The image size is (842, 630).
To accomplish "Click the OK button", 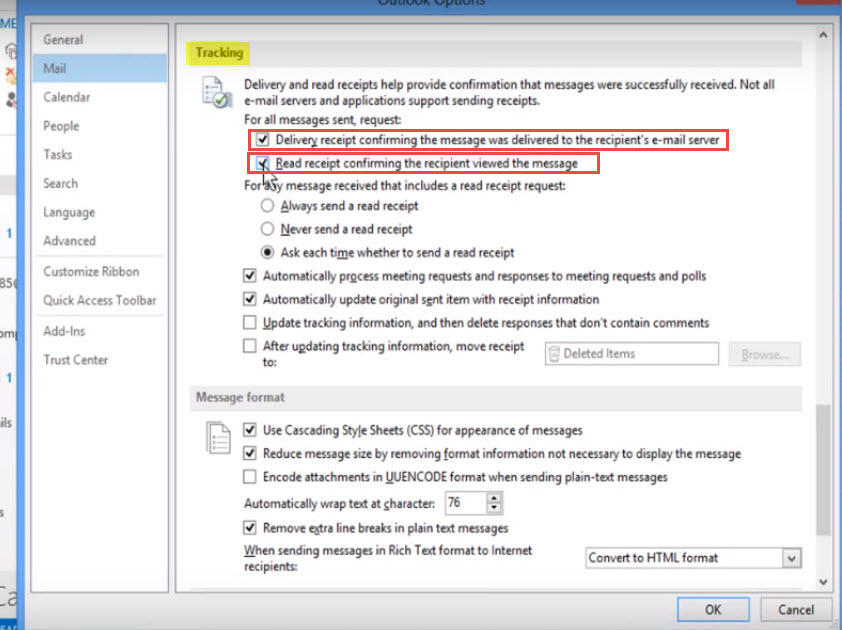I will pyautogui.click(x=713, y=610).
